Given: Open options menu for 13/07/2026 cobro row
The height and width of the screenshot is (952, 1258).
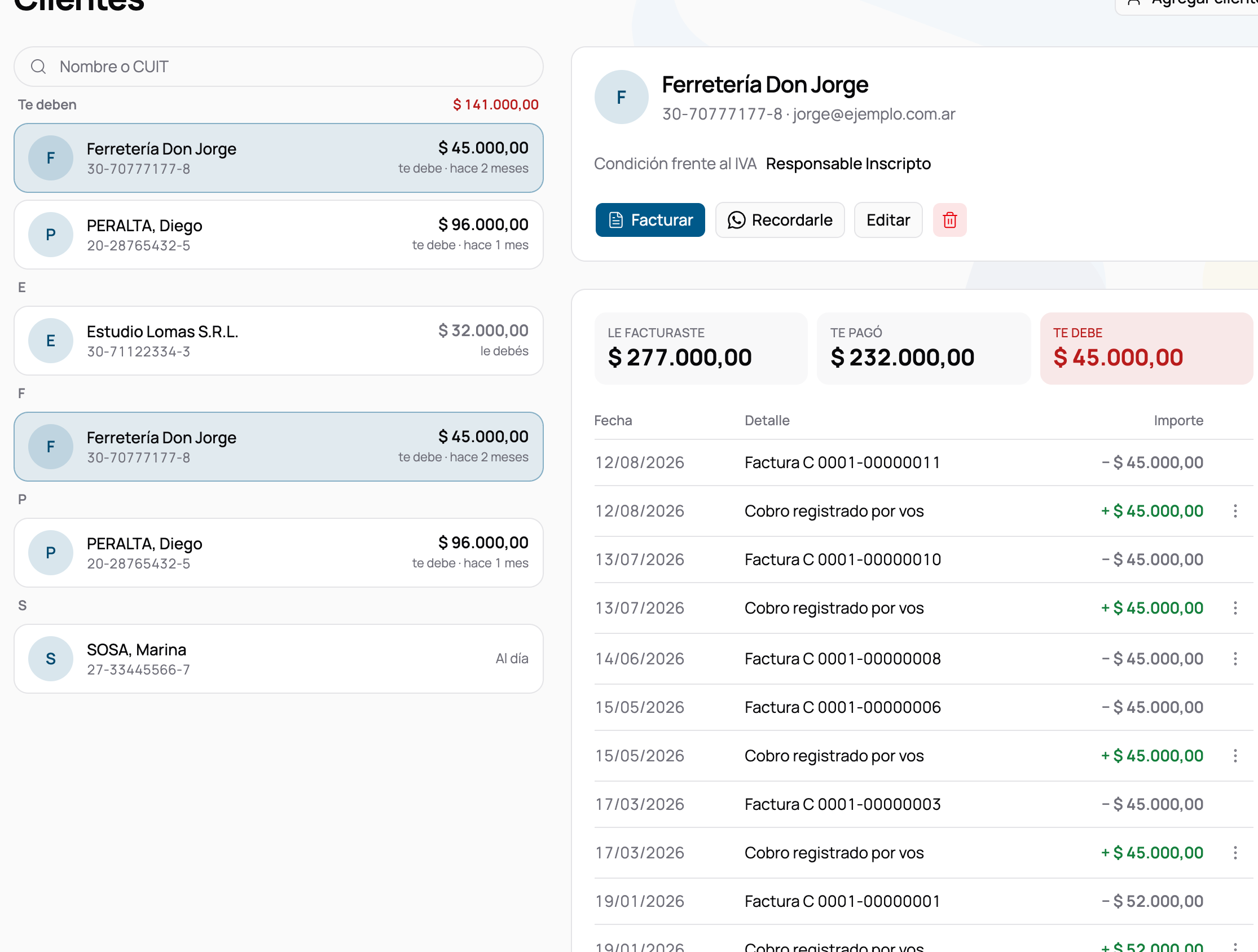Looking at the screenshot, I should click(x=1235, y=608).
